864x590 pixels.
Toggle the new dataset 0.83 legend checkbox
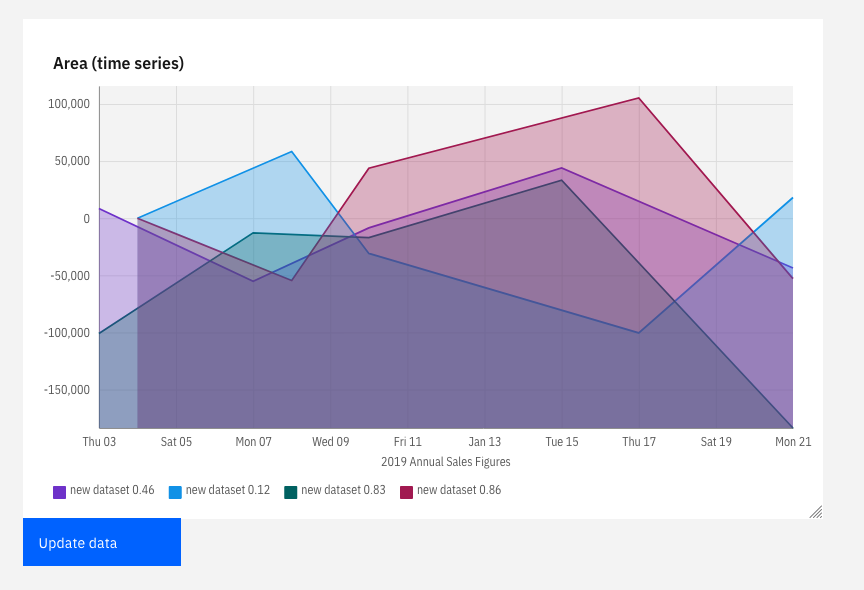(x=291, y=492)
